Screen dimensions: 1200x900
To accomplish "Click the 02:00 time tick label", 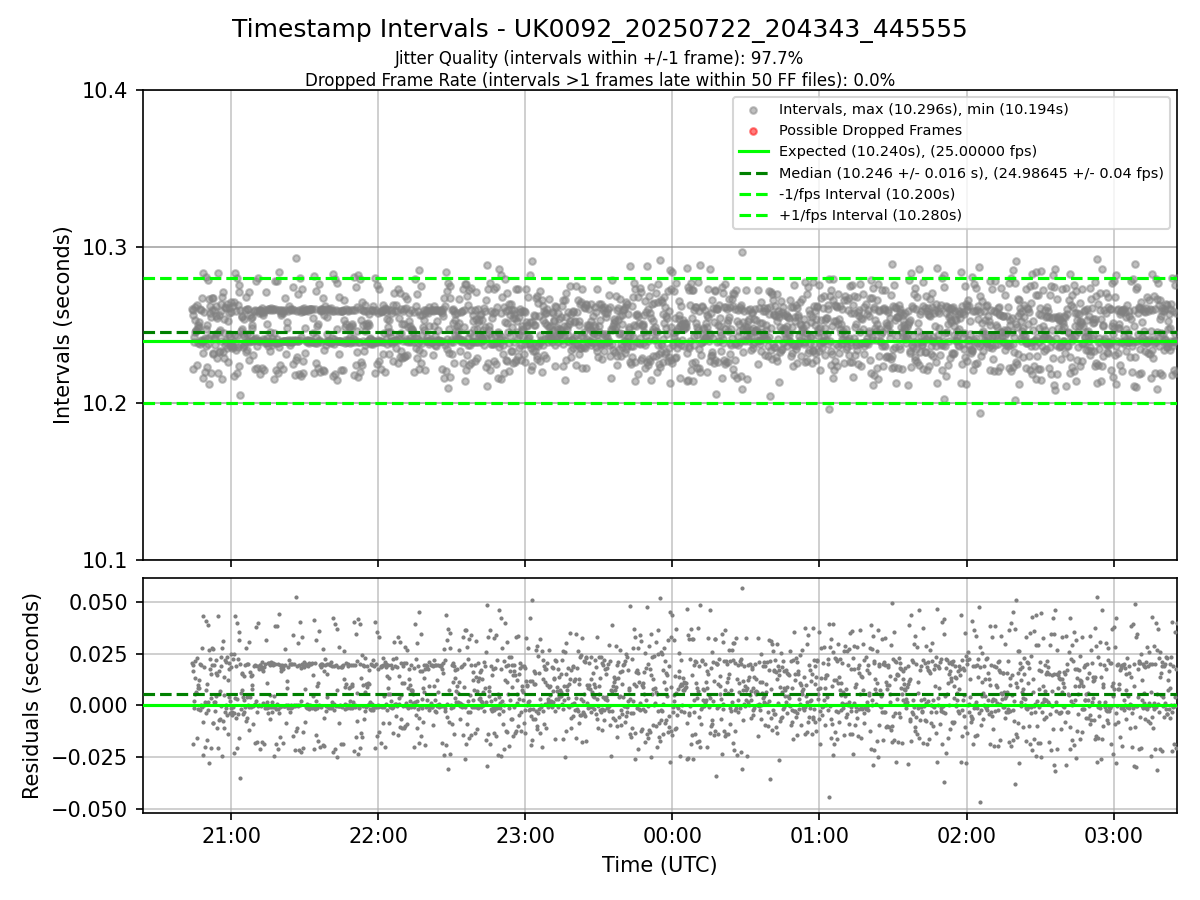I will click(966, 835).
